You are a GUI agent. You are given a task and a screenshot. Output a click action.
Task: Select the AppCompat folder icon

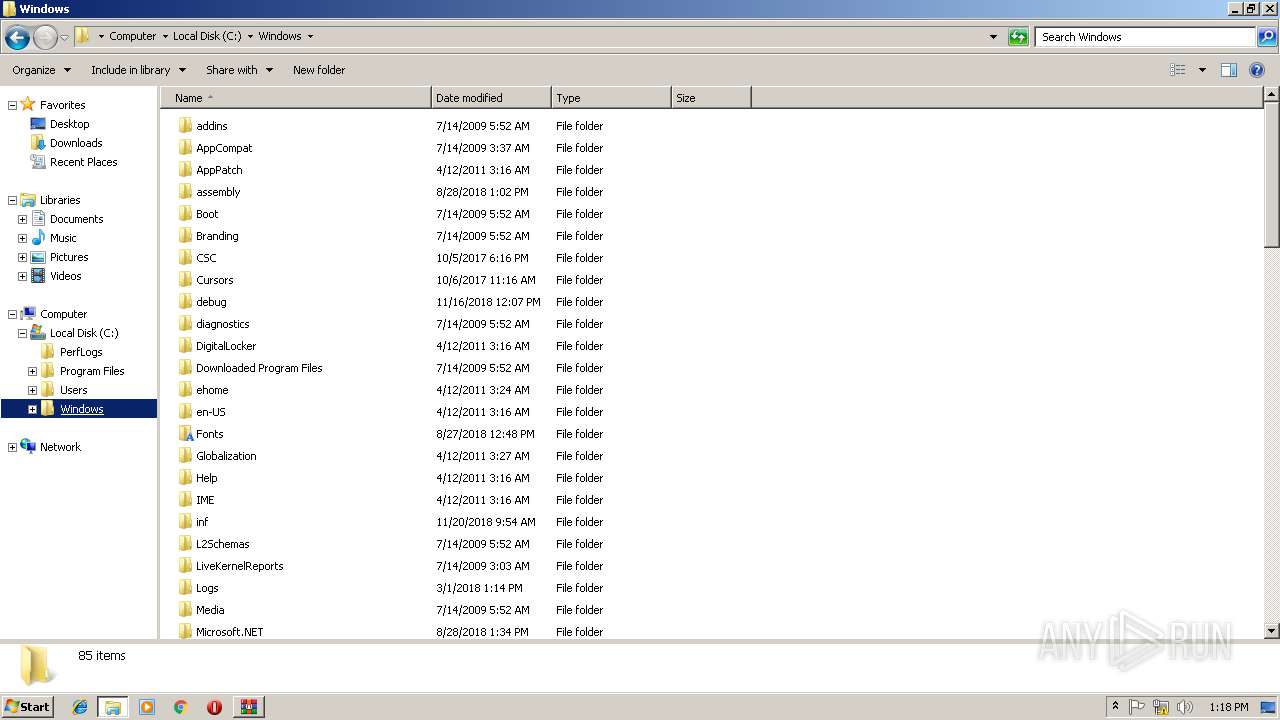pos(185,148)
